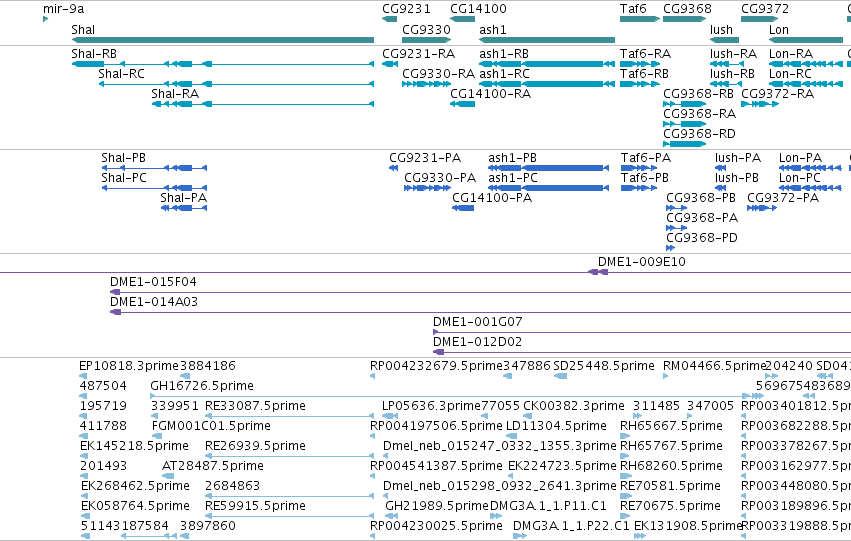Click the GH16726.5prime EST label
Image resolution: width=851 pixels, height=541 pixels.
[x=202, y=386]
